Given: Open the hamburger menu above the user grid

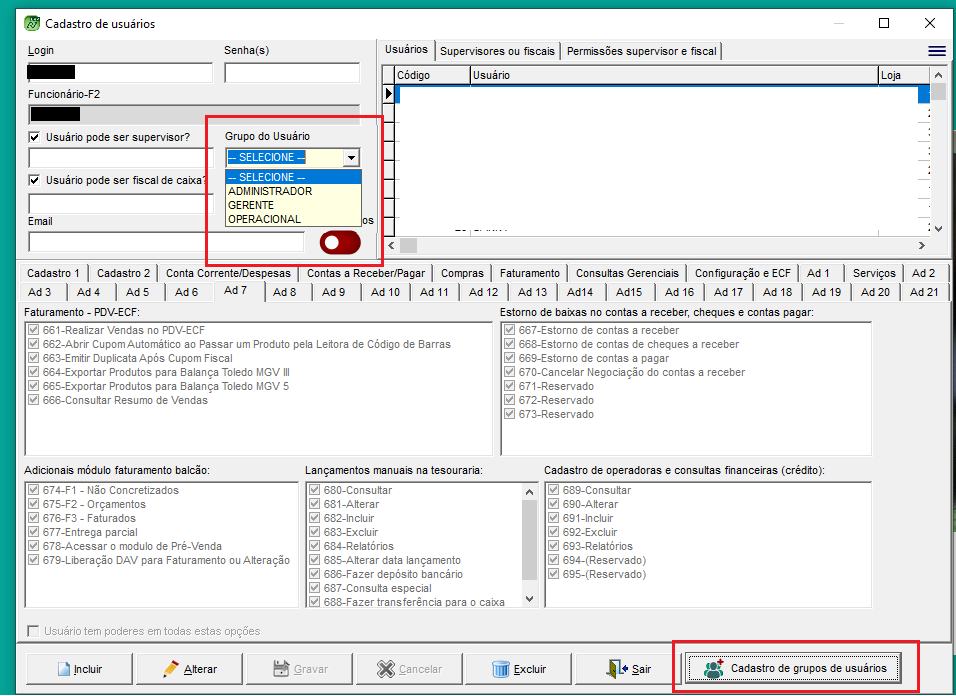Looking at the screenshot, I should pyautogui.click(x=937, y=51).
